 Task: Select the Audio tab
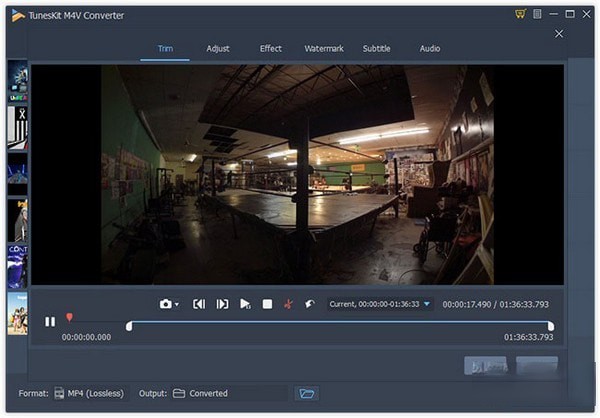[x=429, y=48]
